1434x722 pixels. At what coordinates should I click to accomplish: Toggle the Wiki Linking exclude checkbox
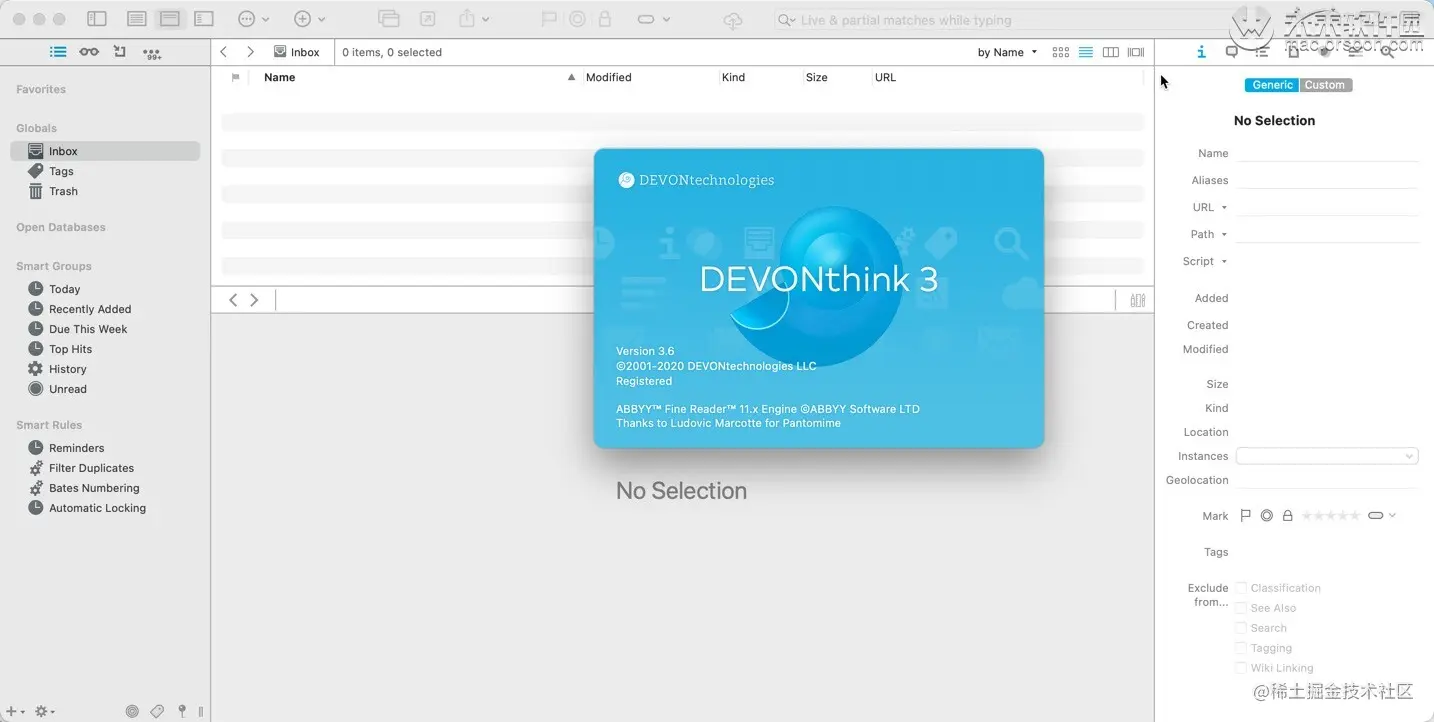(1241, 668)
